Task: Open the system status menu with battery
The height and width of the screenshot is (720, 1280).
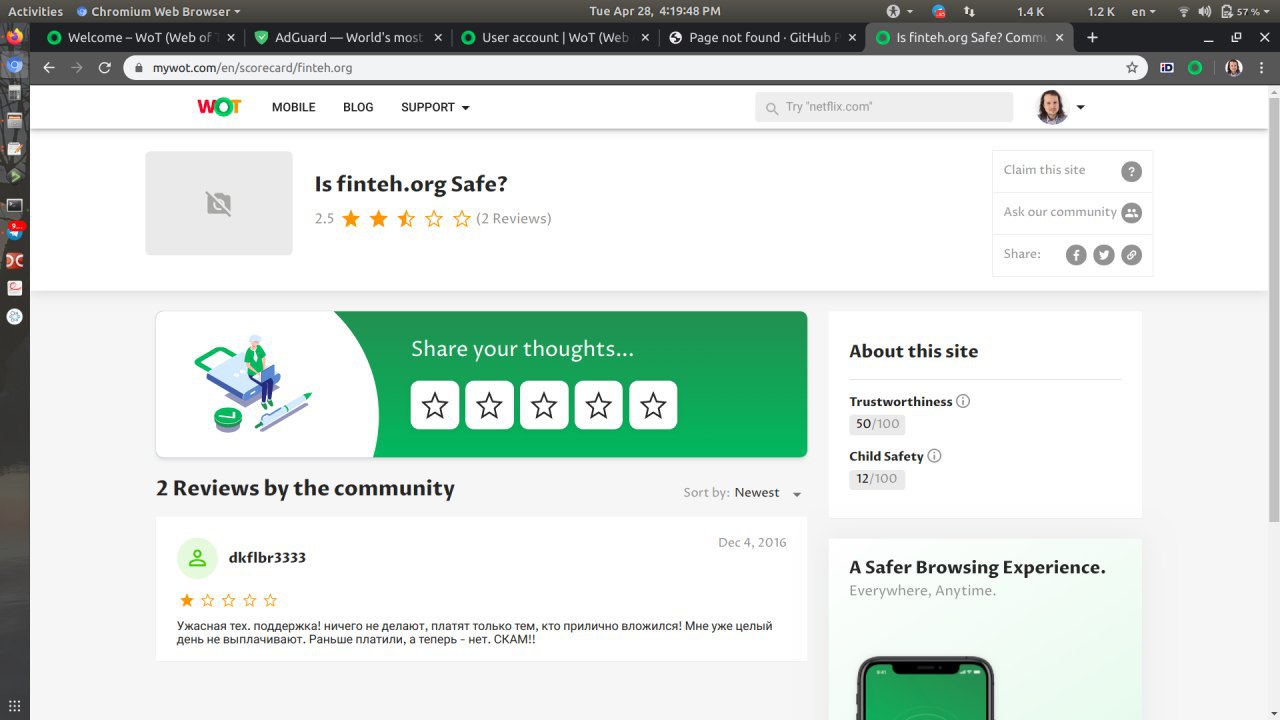Action: (x=1222, y=12)
